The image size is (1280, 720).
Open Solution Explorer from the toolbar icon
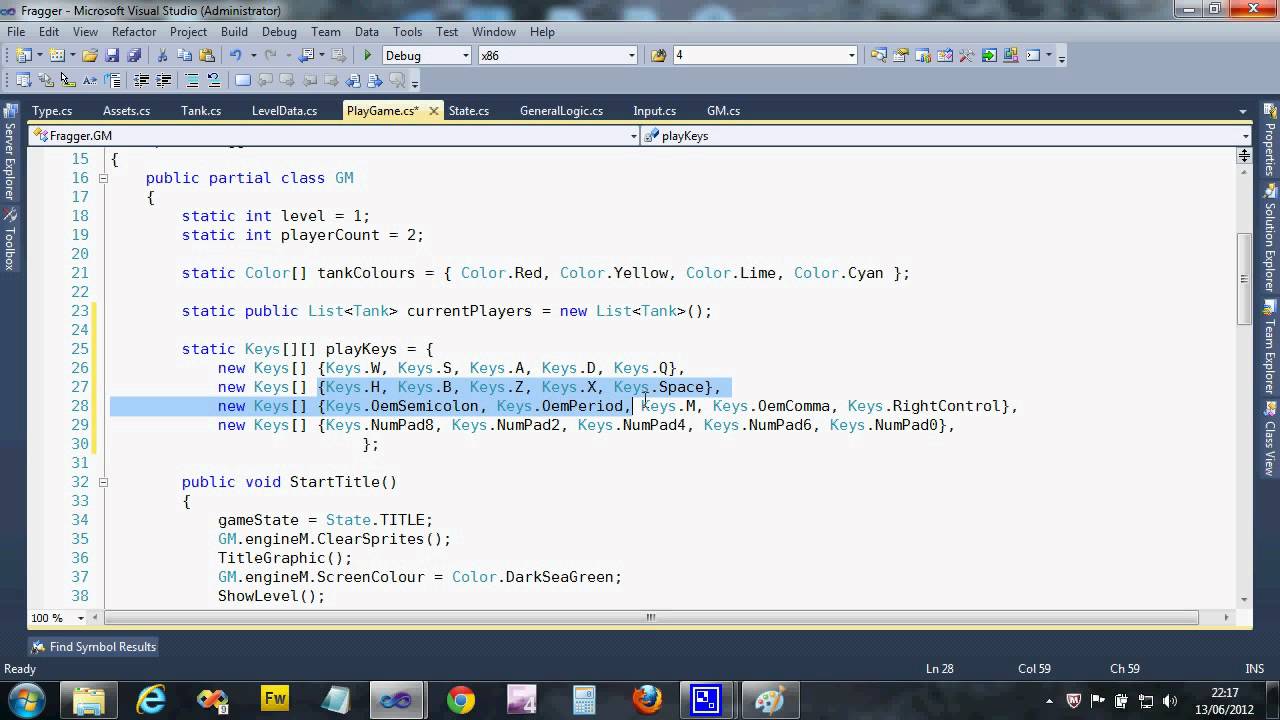pos(878,56)
